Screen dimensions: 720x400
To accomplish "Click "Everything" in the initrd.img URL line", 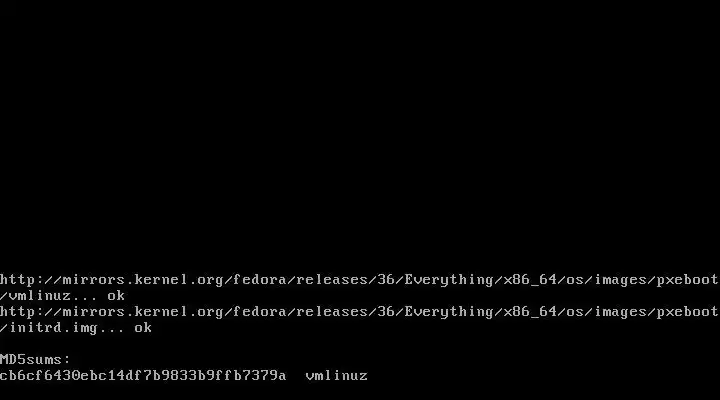I will pos(449,312).
